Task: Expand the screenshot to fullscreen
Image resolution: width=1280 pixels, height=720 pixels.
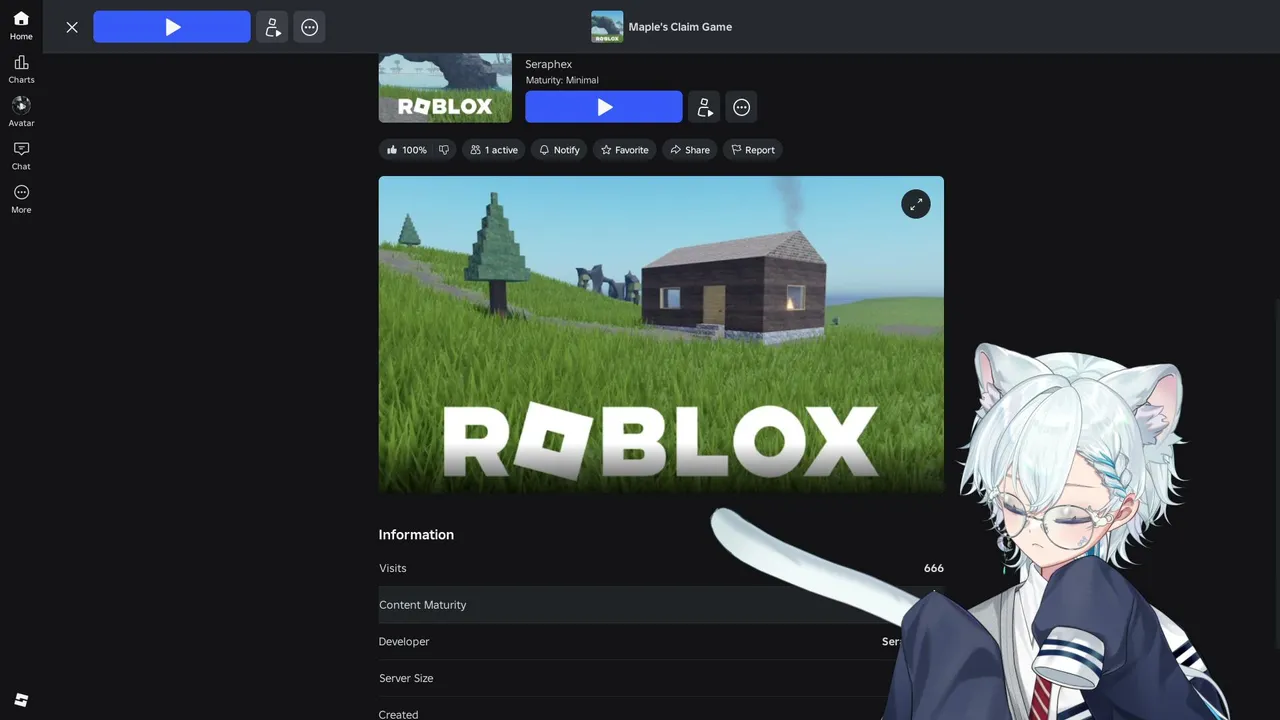Action: [916, 204]
